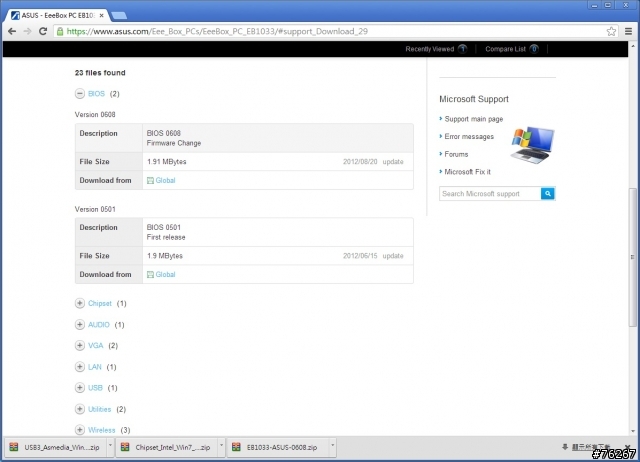
Task: Open the Forums link
Action: (x=456, y=154)
